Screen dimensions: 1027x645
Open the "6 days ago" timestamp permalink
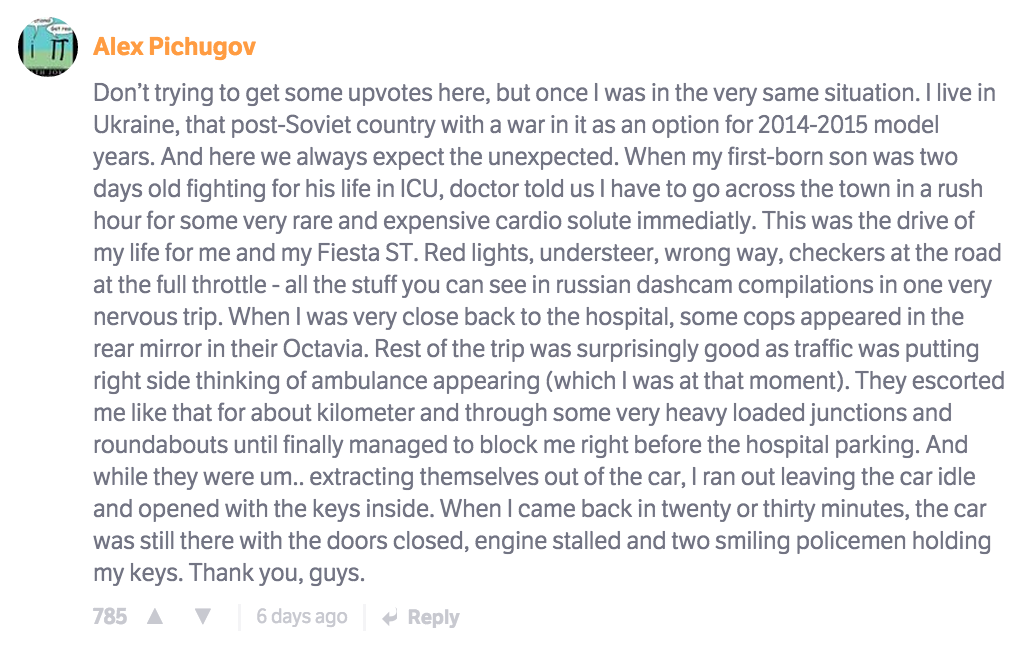click(x=302, y=617)
